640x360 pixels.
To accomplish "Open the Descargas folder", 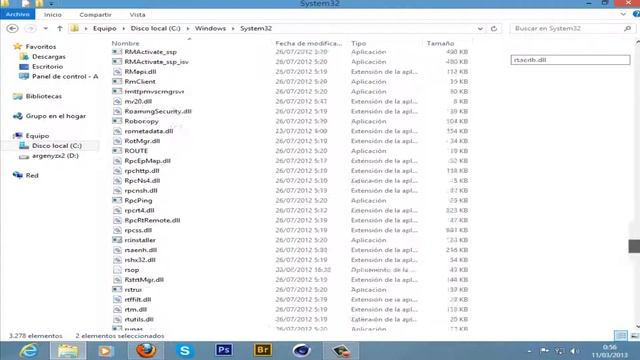I will coord(49,57).
